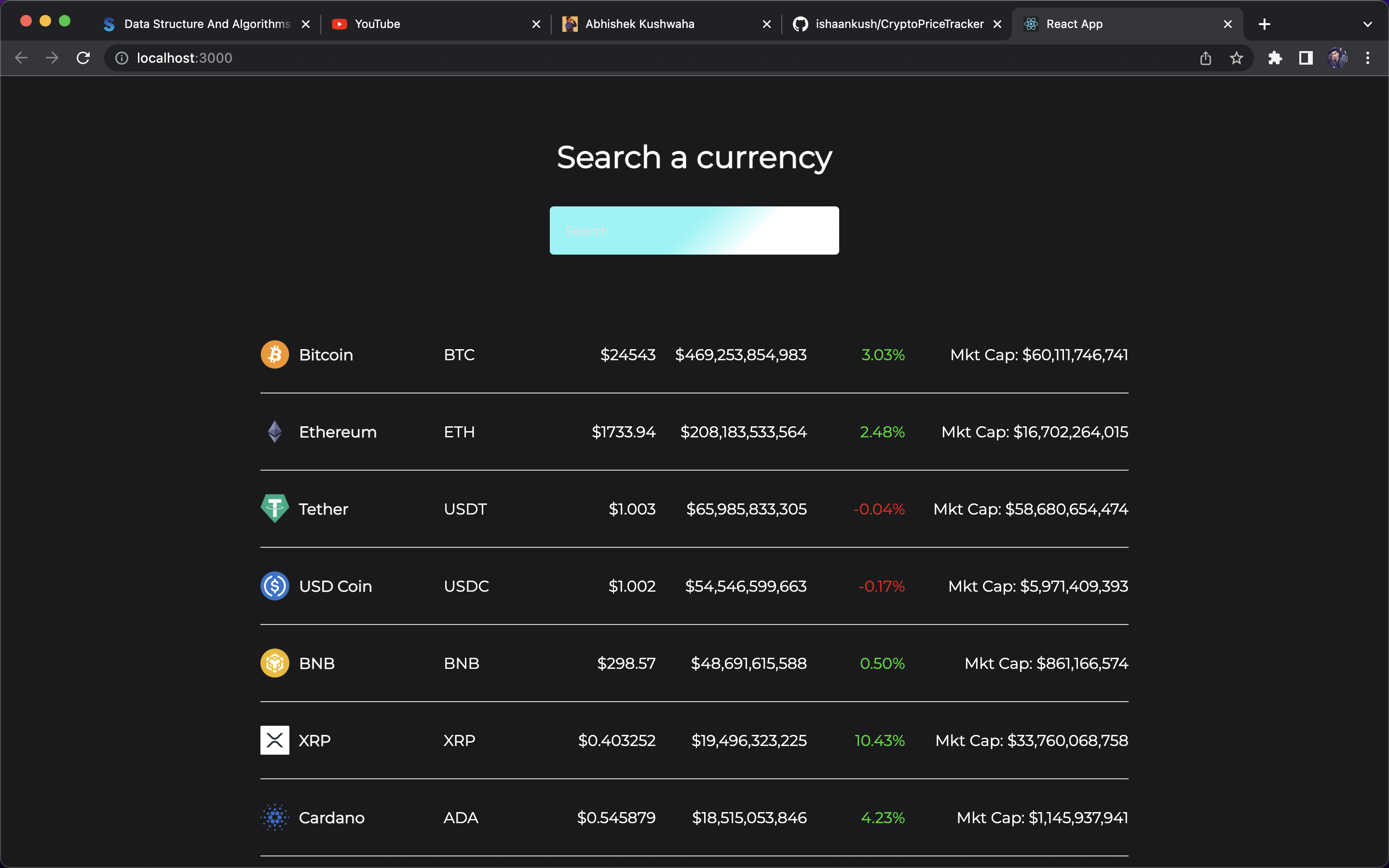Go forward with the browser arrow

52,58
